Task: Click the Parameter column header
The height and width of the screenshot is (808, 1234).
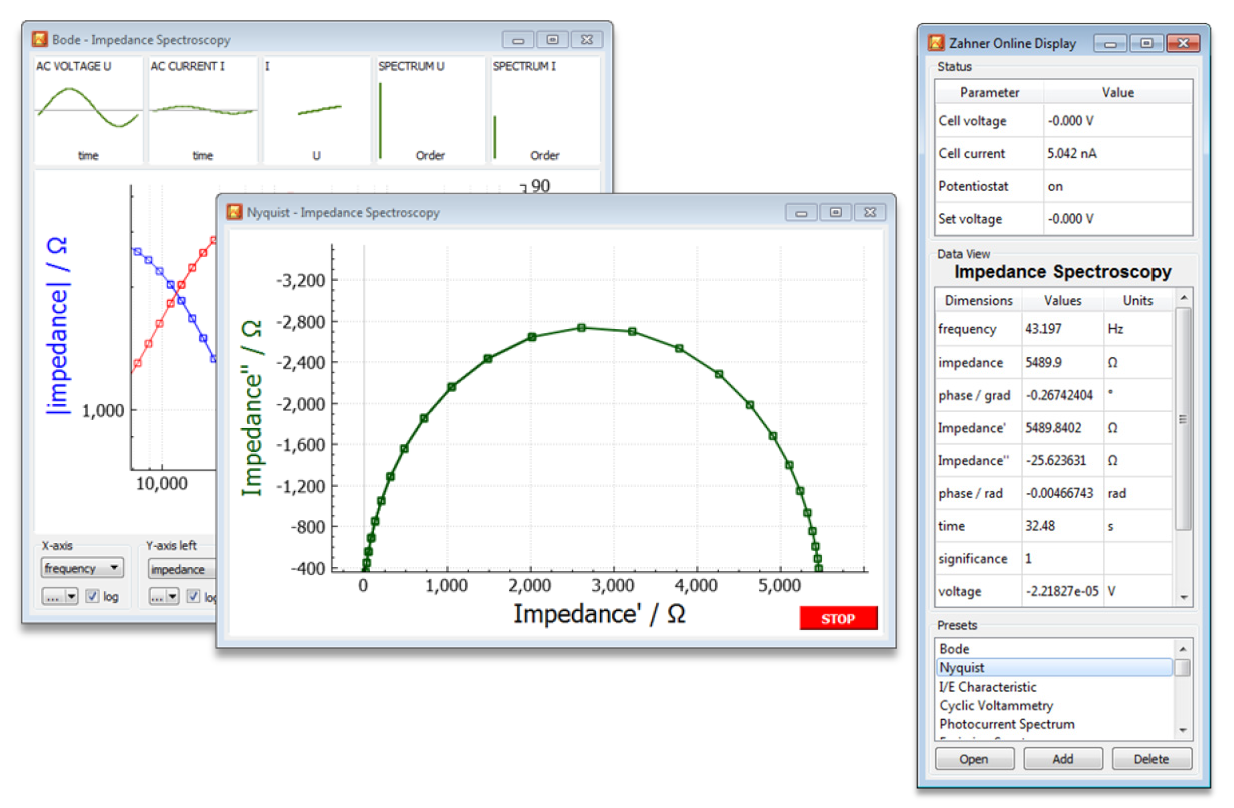Action: [989, 92]
